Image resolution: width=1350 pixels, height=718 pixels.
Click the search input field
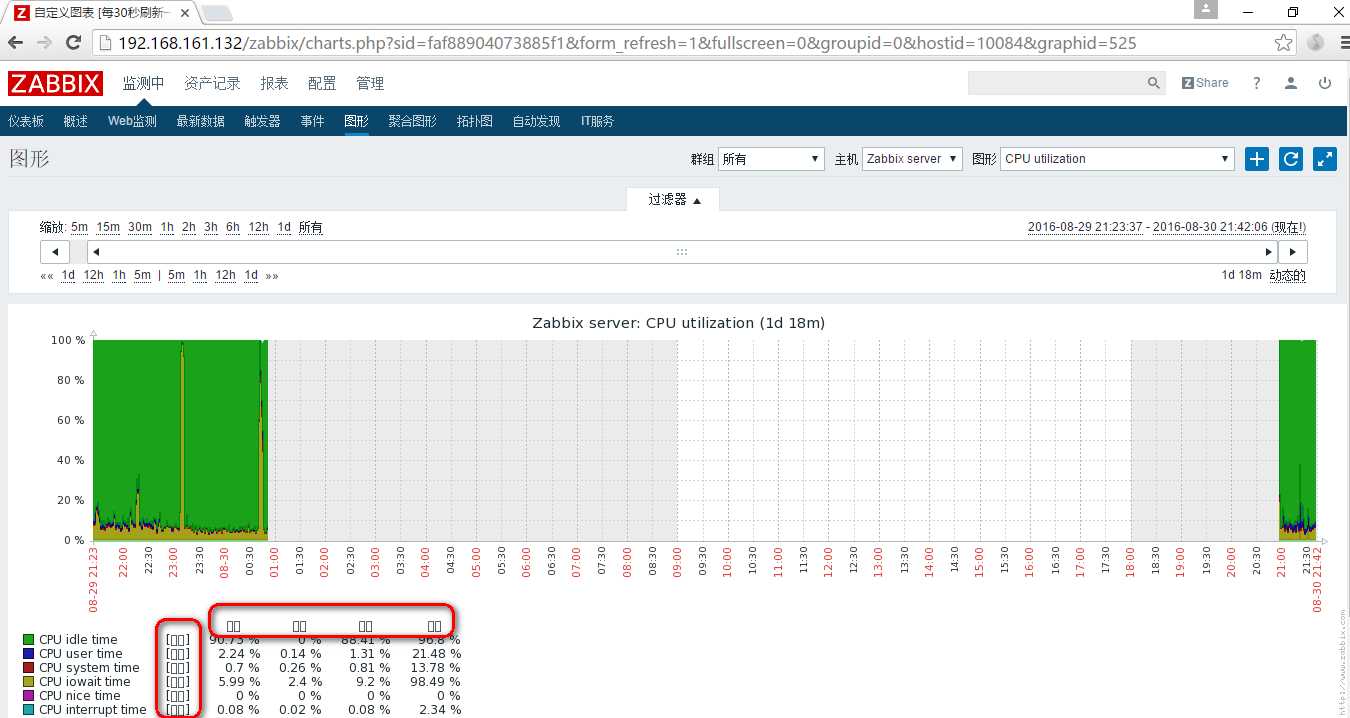coord(1056,83)
